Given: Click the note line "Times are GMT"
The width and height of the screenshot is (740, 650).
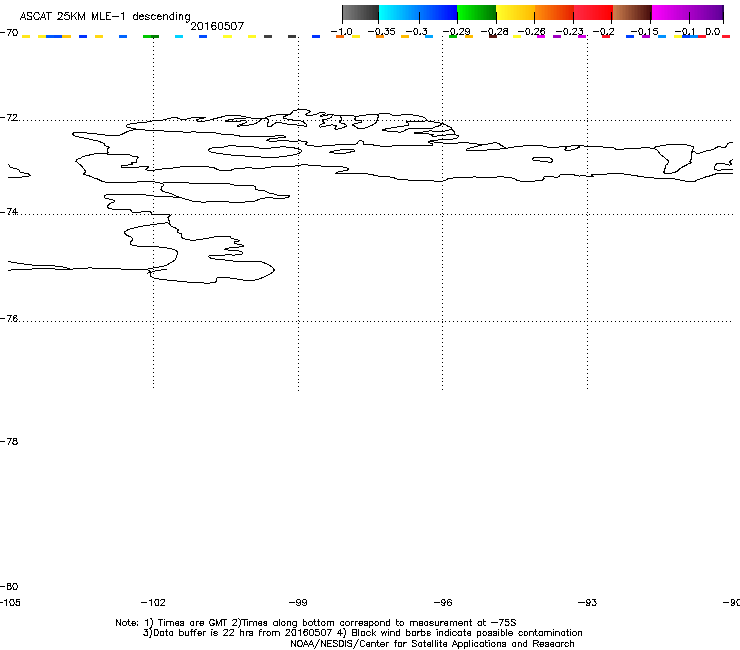Looking at the screenshot, I should pyautogui.click(x=316, y=623).
